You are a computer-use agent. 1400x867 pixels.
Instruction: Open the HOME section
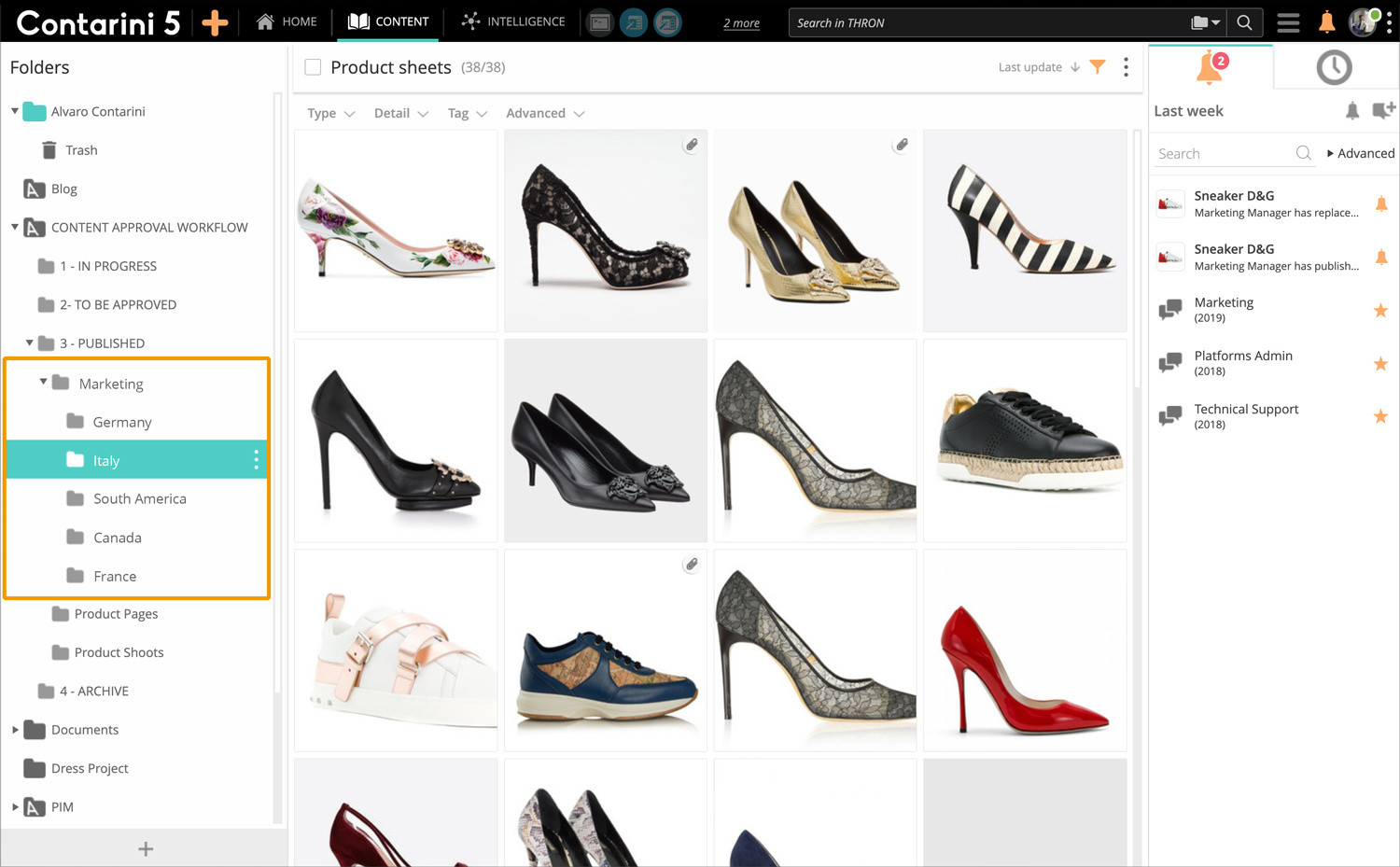pyautogui.click(x=287, y=21)
